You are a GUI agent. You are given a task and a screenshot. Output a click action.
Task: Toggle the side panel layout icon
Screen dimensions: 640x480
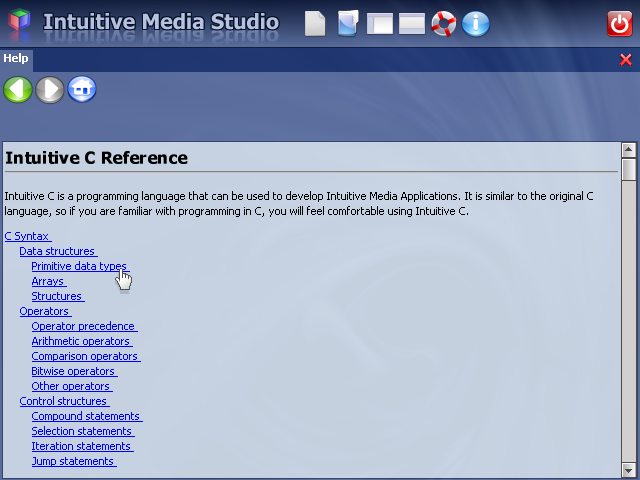380,24
